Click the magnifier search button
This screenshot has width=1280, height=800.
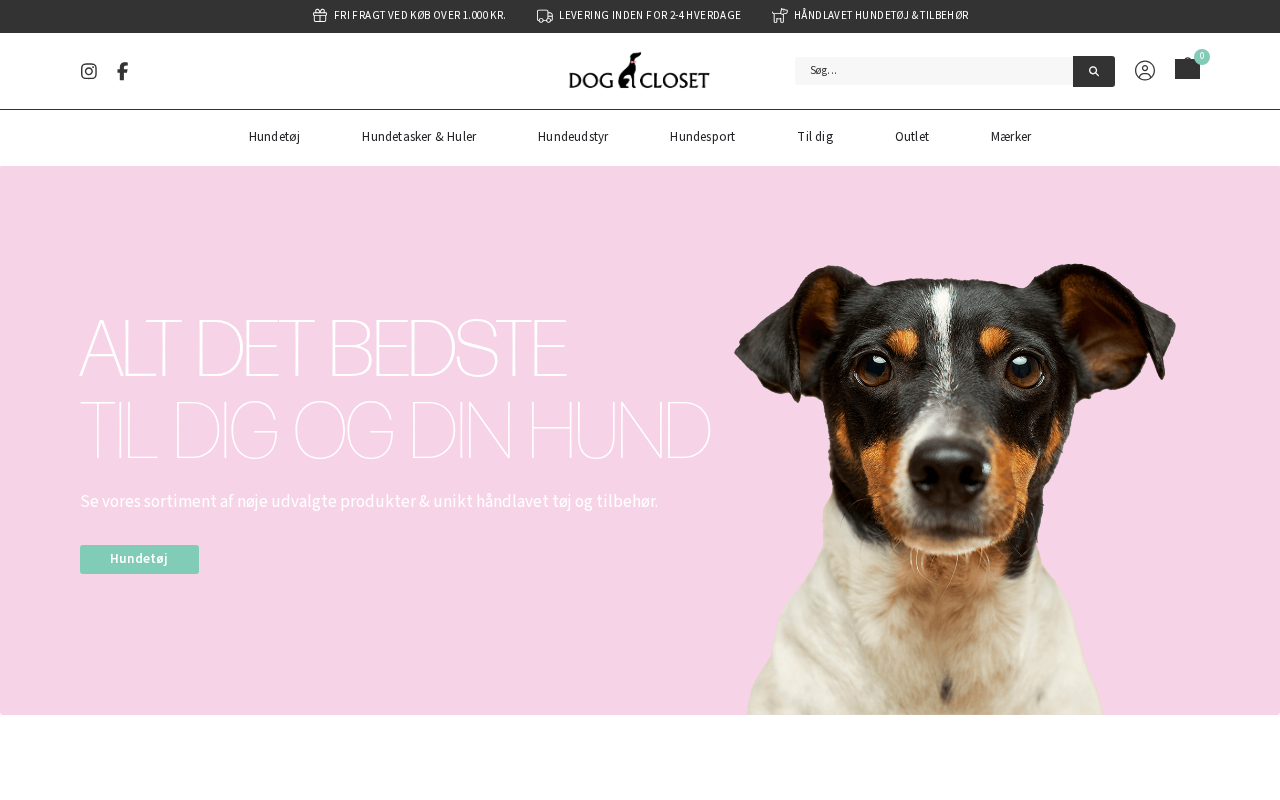tap(1094, 71)
